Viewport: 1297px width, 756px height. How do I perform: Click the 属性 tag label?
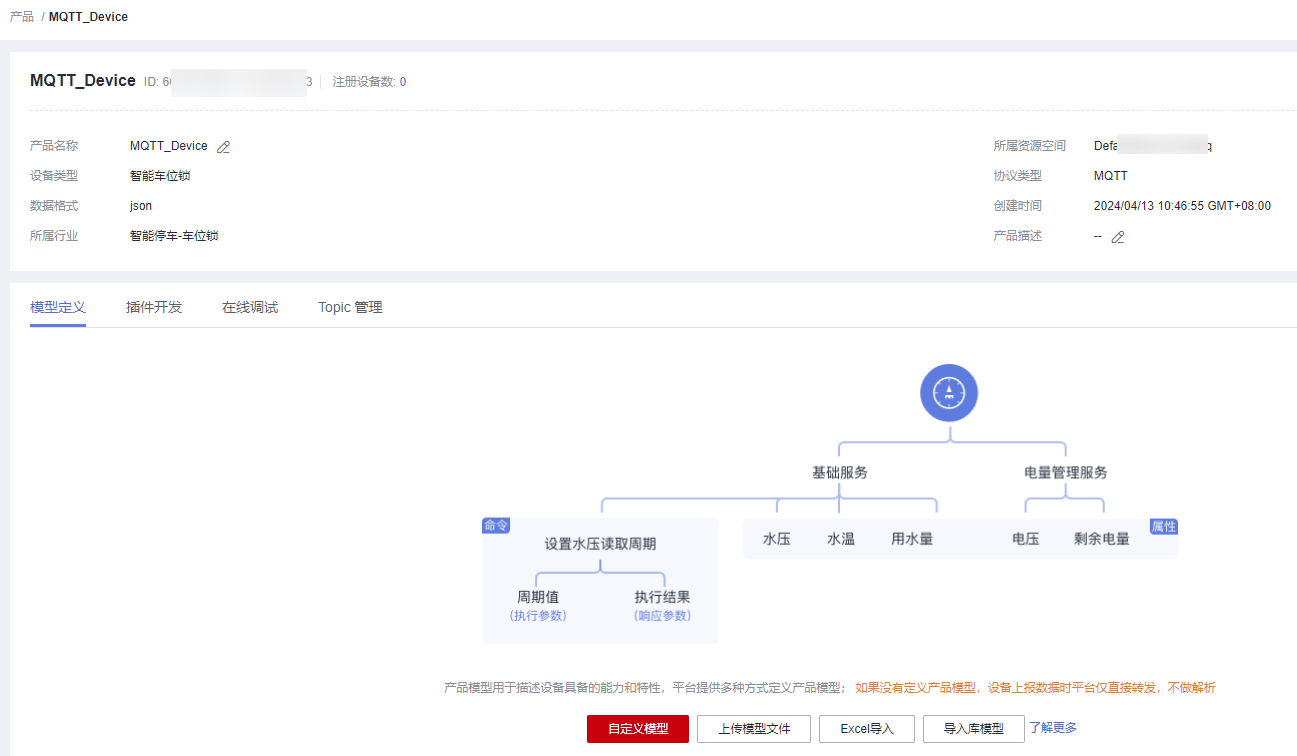point(1164,526)
